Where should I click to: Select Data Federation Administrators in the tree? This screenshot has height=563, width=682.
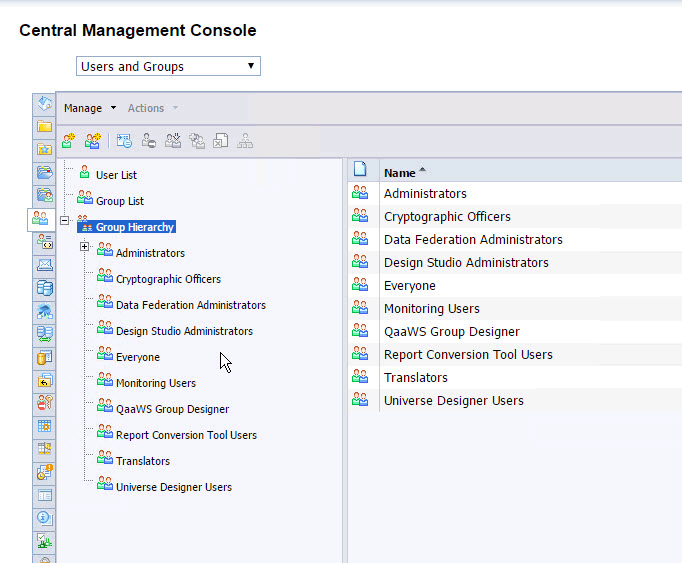tap(191, 305)
